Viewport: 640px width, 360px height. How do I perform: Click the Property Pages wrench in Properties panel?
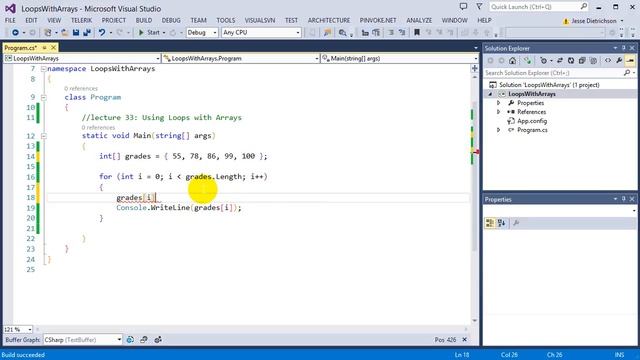516,223
